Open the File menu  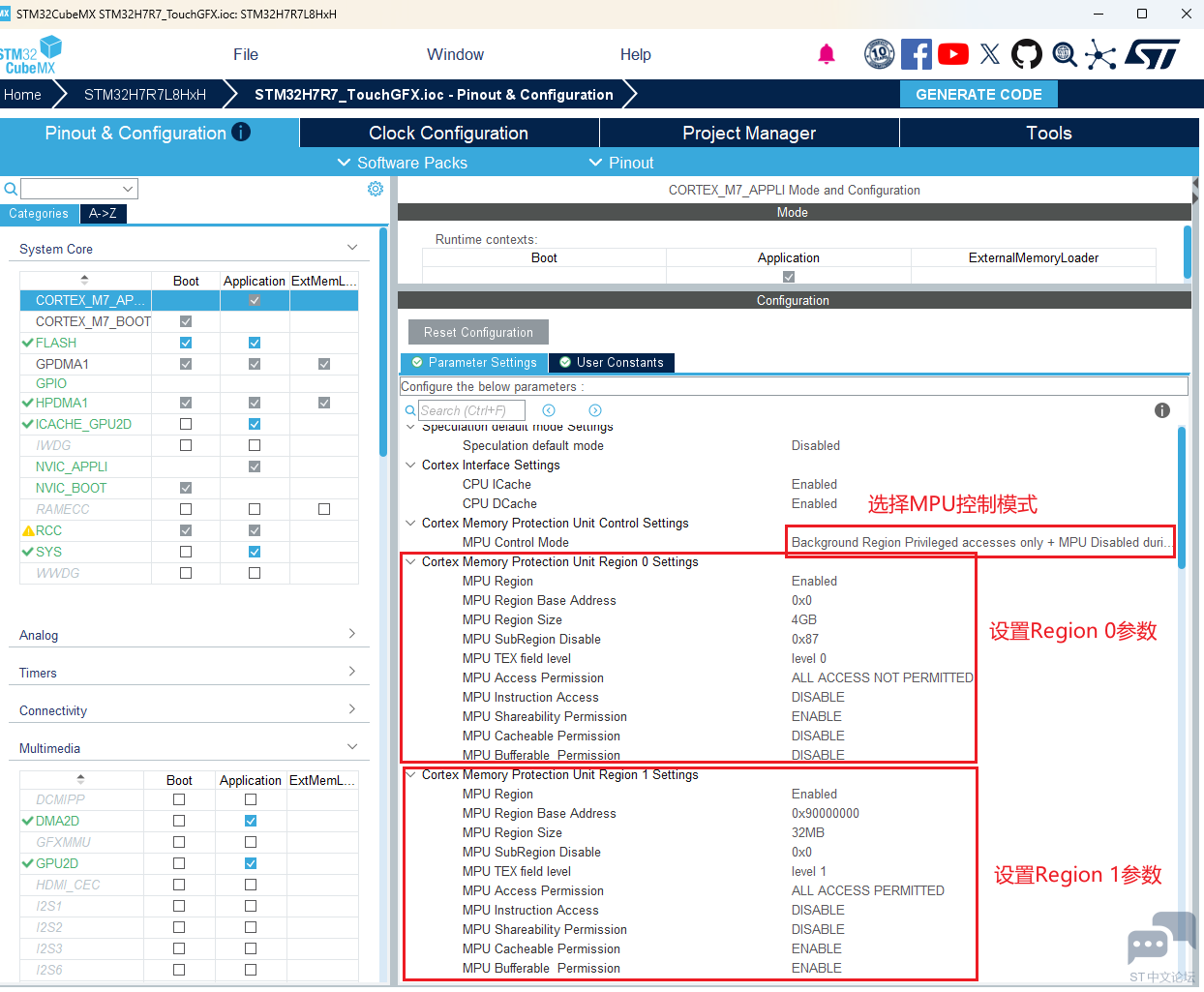[246, 54]
